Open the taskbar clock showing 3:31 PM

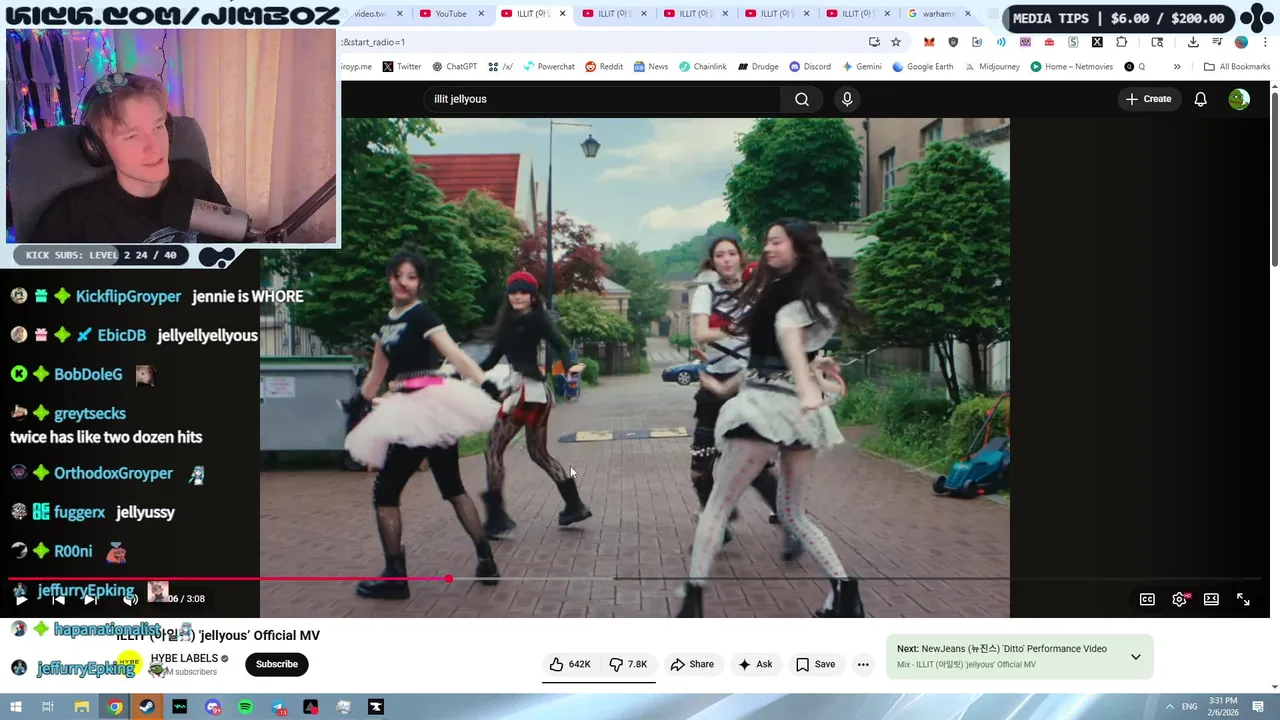(x=1222, y=706)
